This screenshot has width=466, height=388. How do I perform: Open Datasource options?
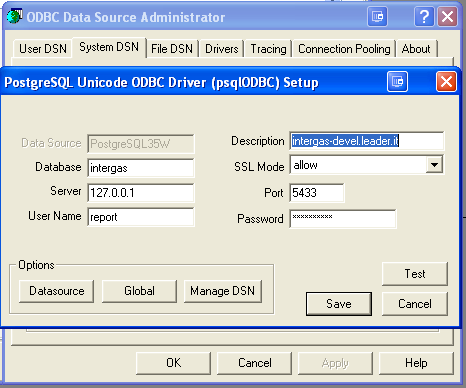(x=57, y=291)
